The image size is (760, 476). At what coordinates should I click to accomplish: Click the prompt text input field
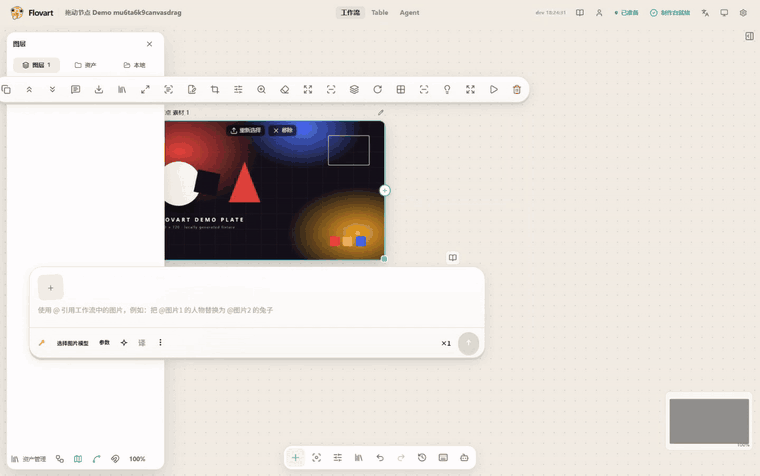(x=257, y=310)
